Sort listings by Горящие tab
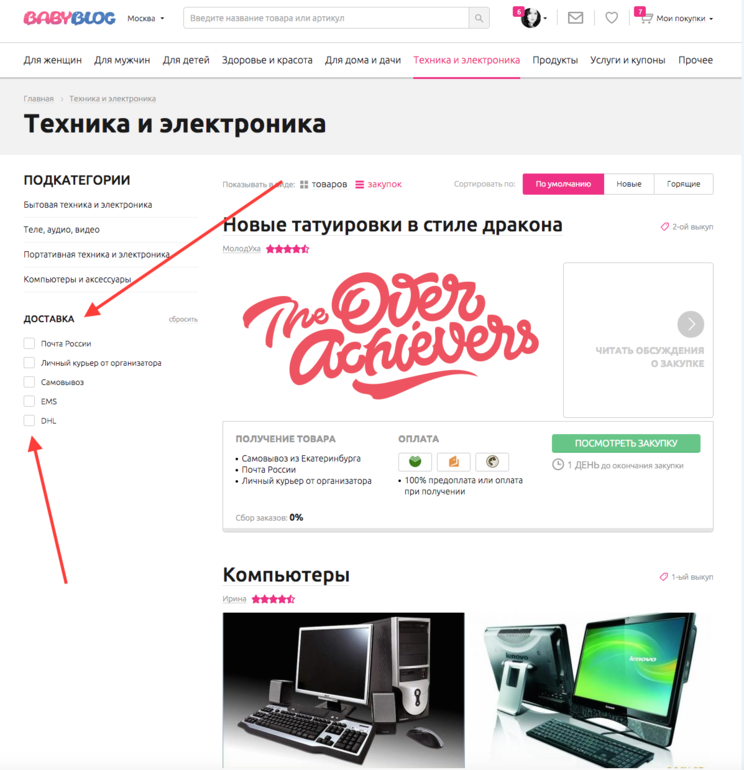744x770 pixels. coord(684,184)
